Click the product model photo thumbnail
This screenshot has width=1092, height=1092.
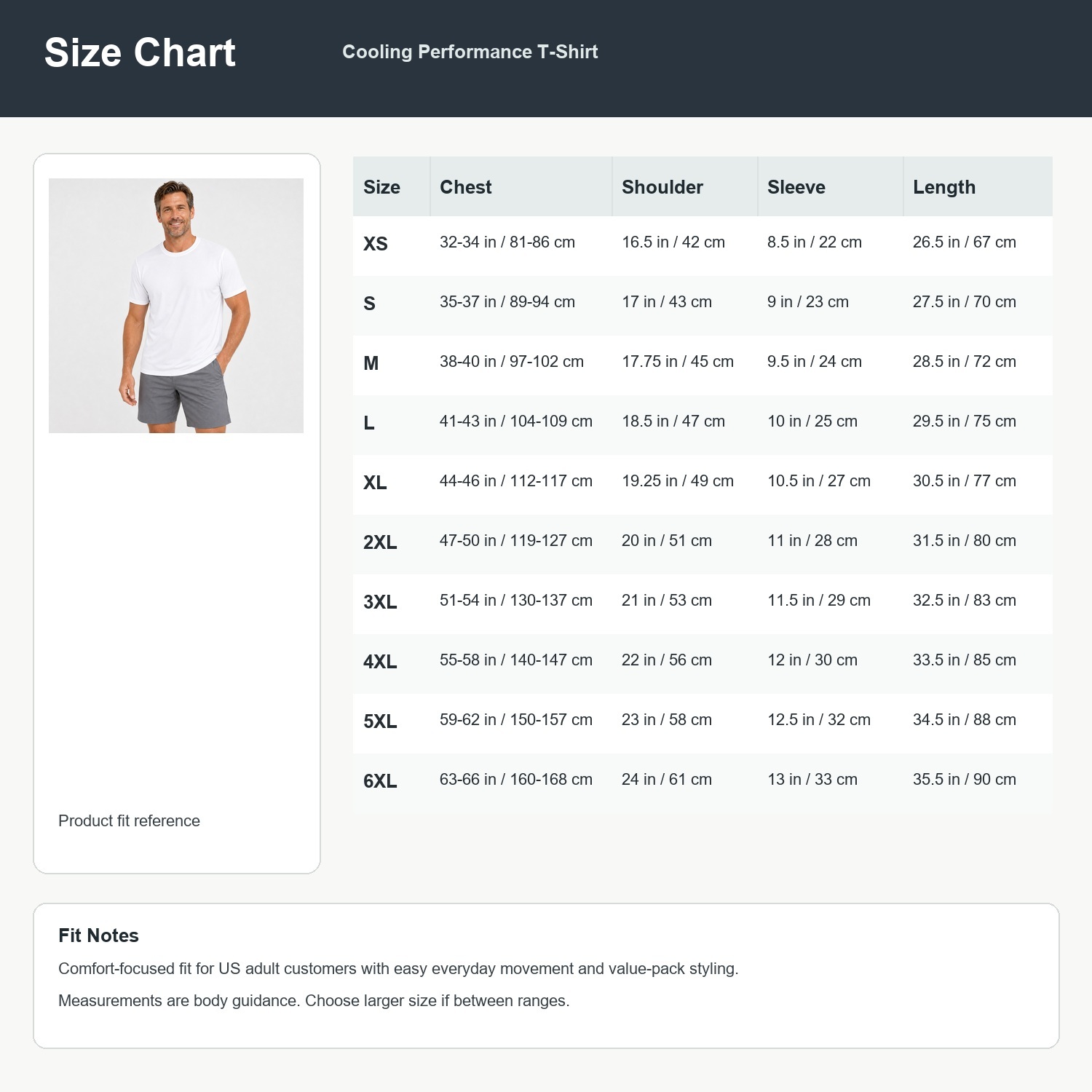click(176, 306)
